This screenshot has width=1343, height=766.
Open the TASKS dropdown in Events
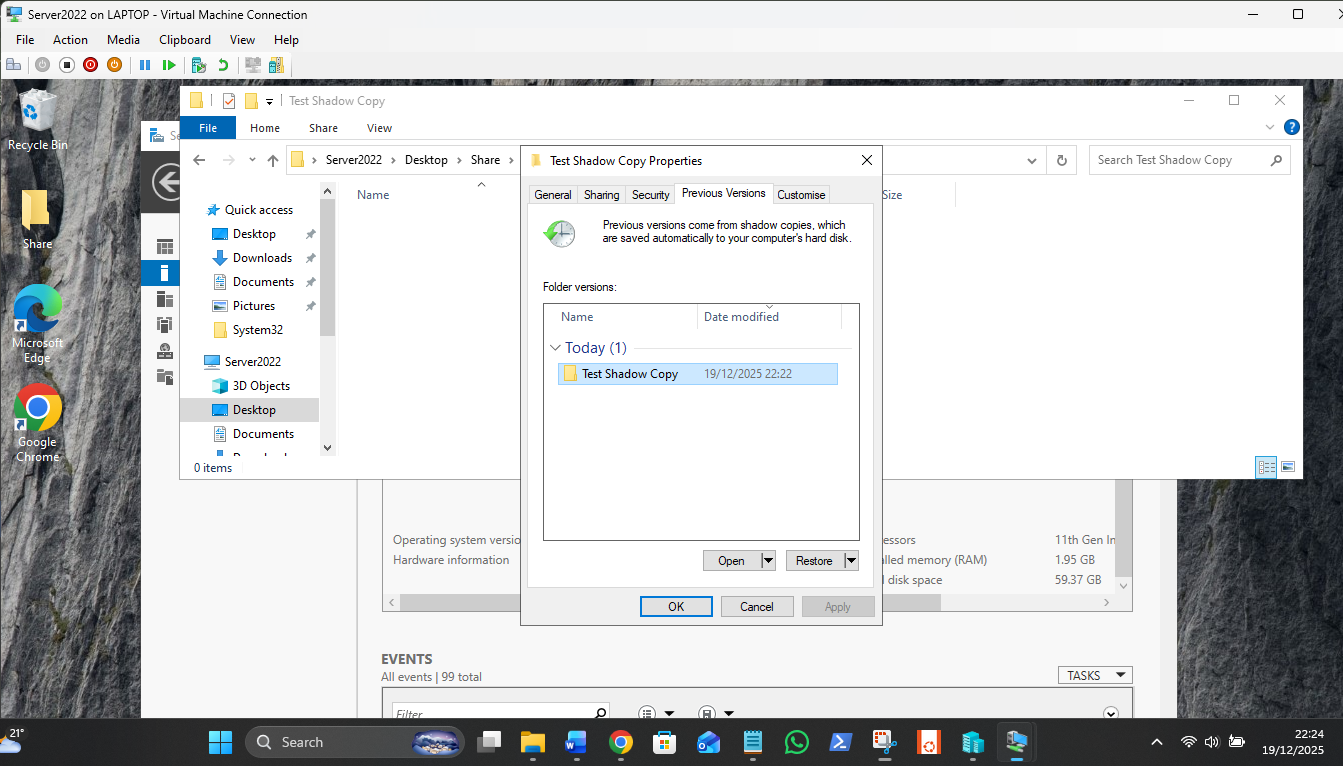click(1094, 675)
